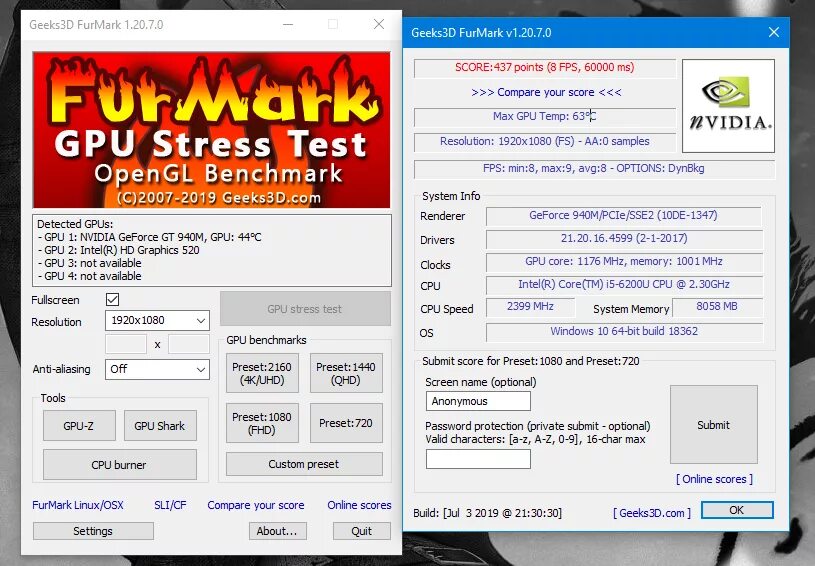The image size is (815, 566).
Task: Click the custom width field left of x
Action: click(126, 344)
